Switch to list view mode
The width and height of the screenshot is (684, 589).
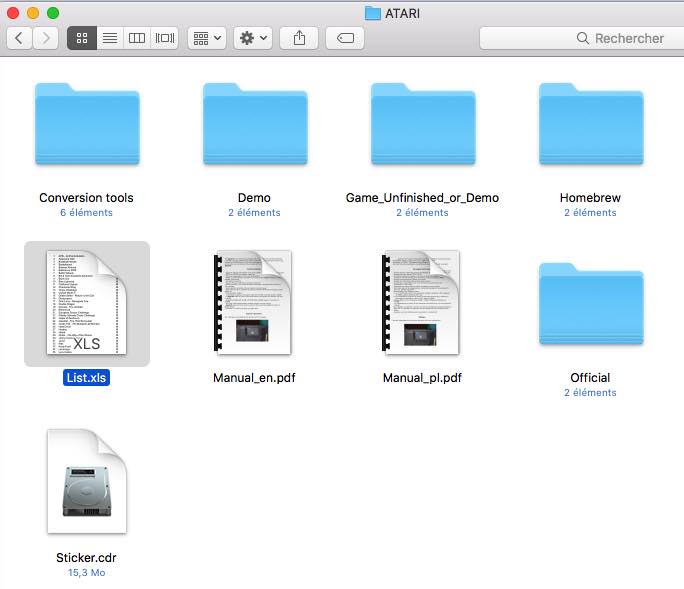(110, 38)
